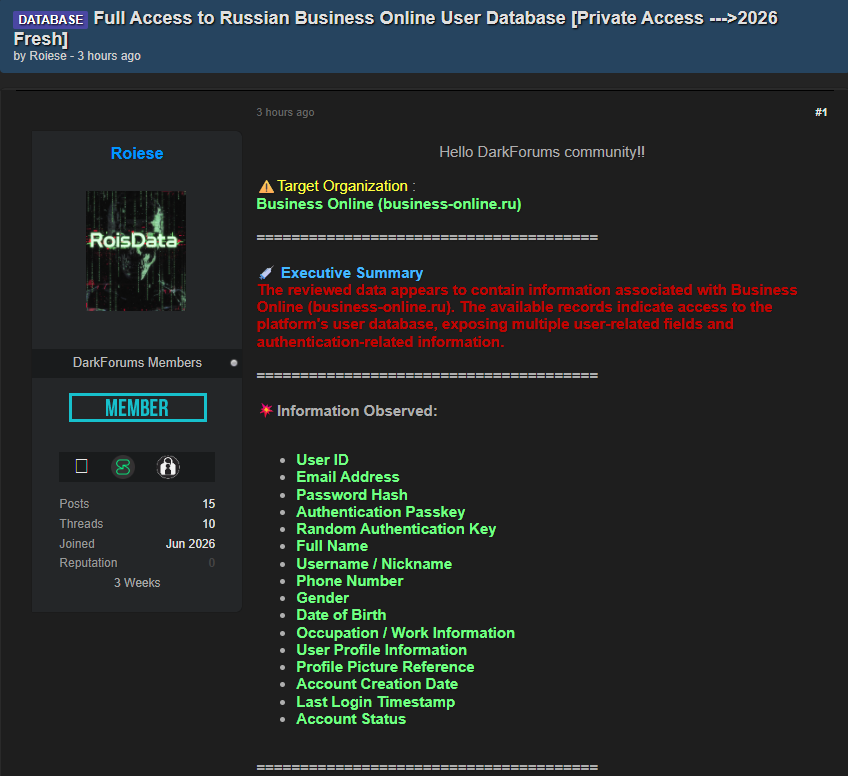The image size is (848, 776).
Task: Click the Email Address list item
Action: 348,477
